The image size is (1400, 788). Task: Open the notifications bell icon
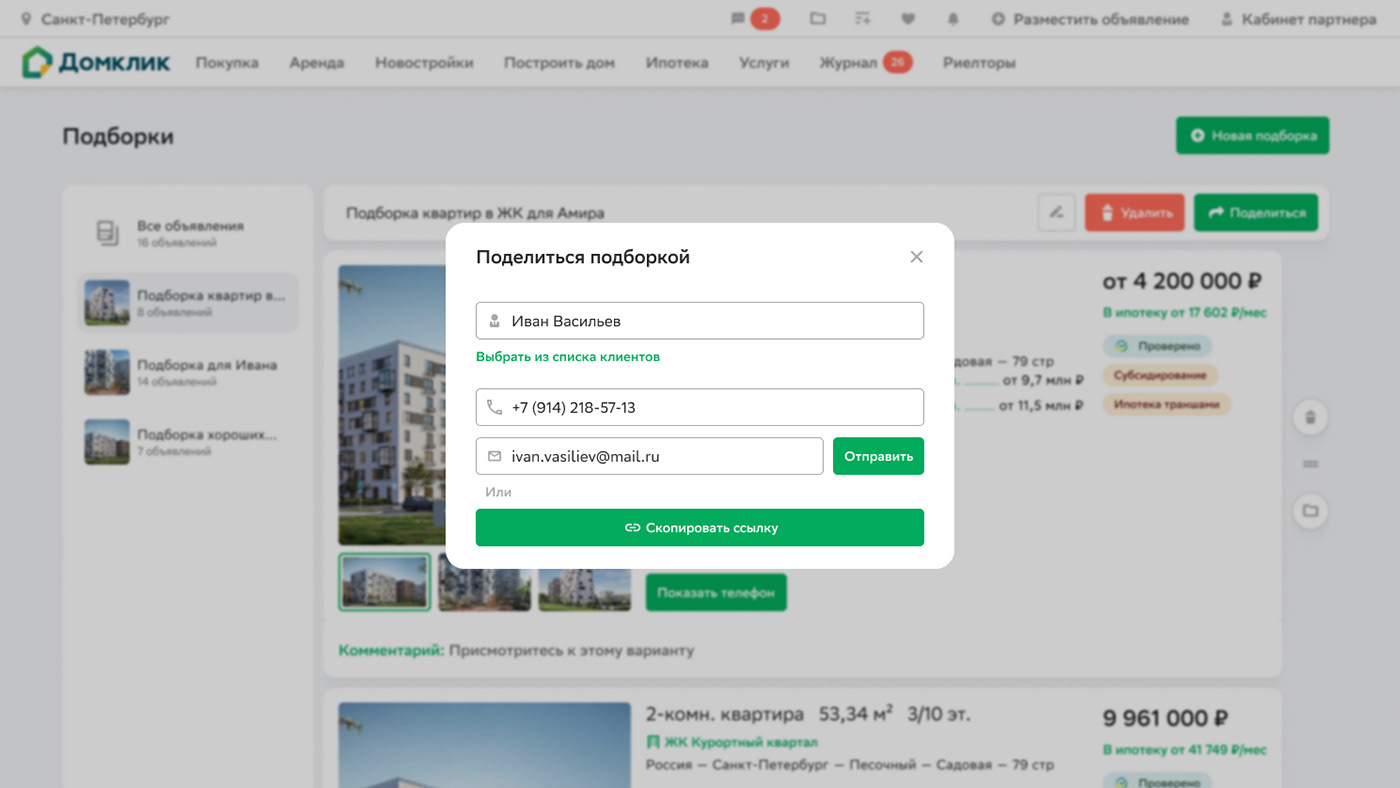click(952, 18)
